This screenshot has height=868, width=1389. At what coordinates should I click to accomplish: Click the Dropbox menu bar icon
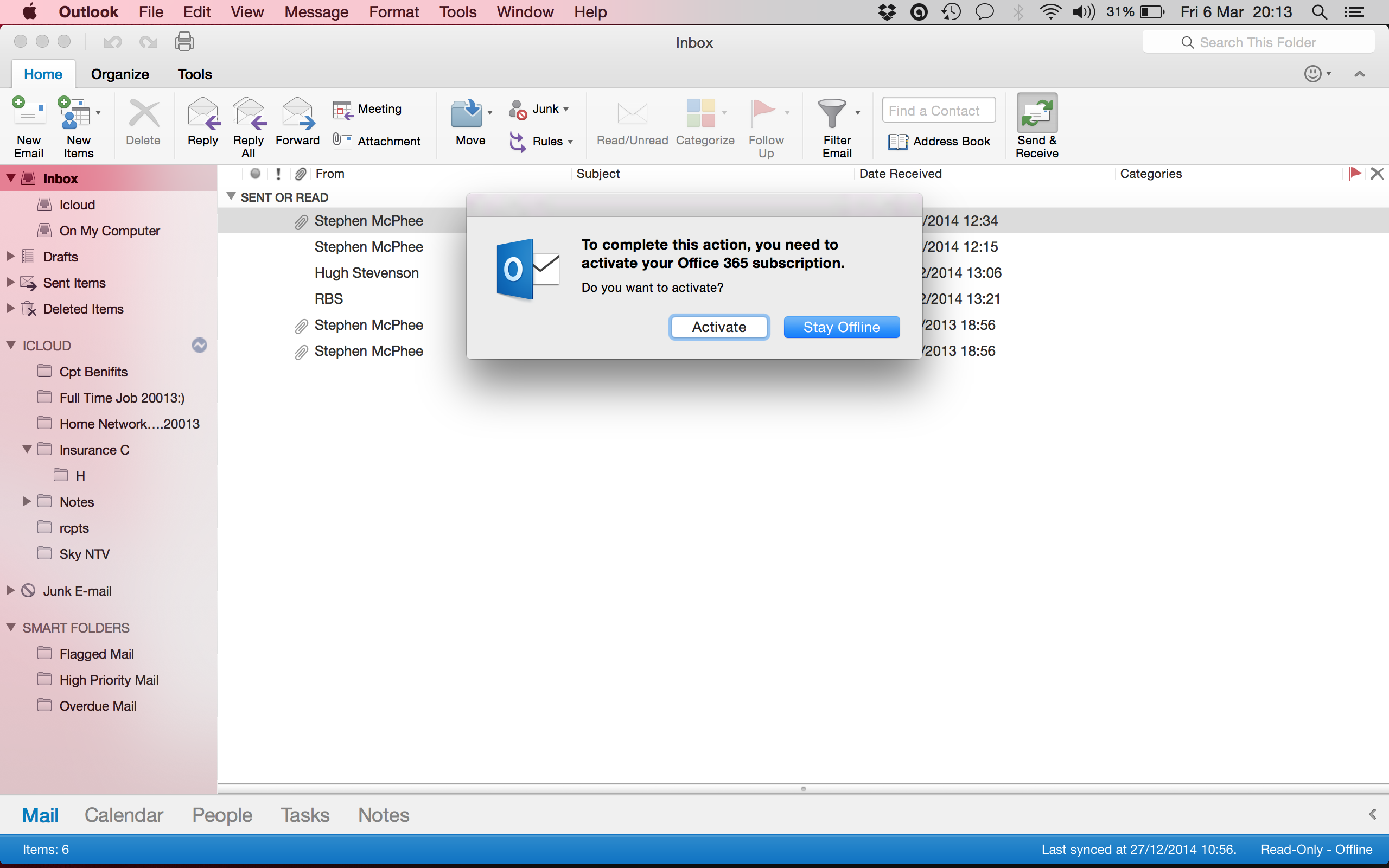point(887,12)
